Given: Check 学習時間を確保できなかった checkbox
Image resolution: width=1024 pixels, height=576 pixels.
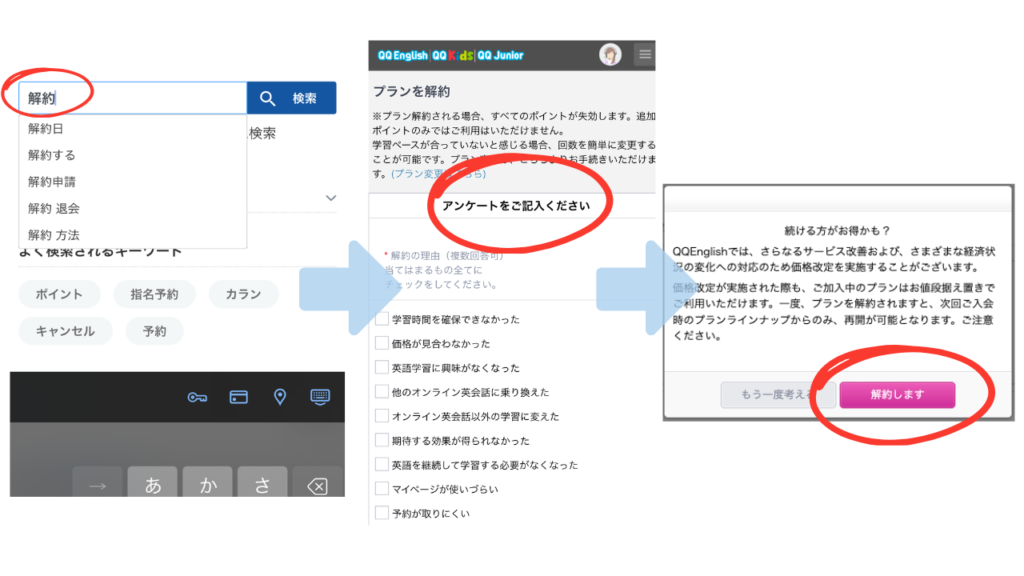Looking at the screenshot, I should [x=381, y=319].
